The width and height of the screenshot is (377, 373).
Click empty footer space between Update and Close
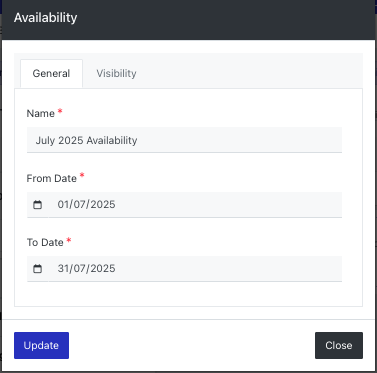(x=192, y=345)
